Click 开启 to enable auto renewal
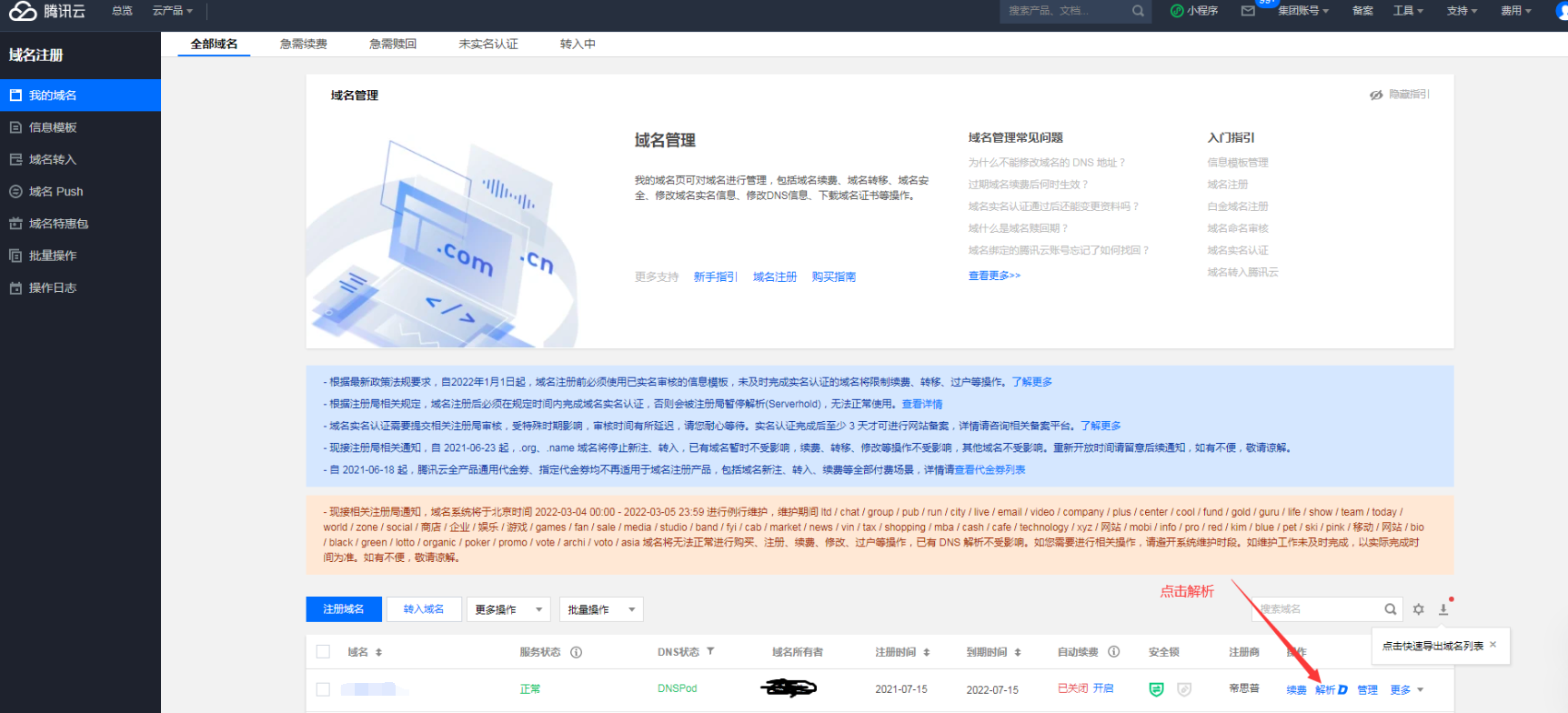Viewport: 1568px width, 713px height. click(x=1103, y=688)
